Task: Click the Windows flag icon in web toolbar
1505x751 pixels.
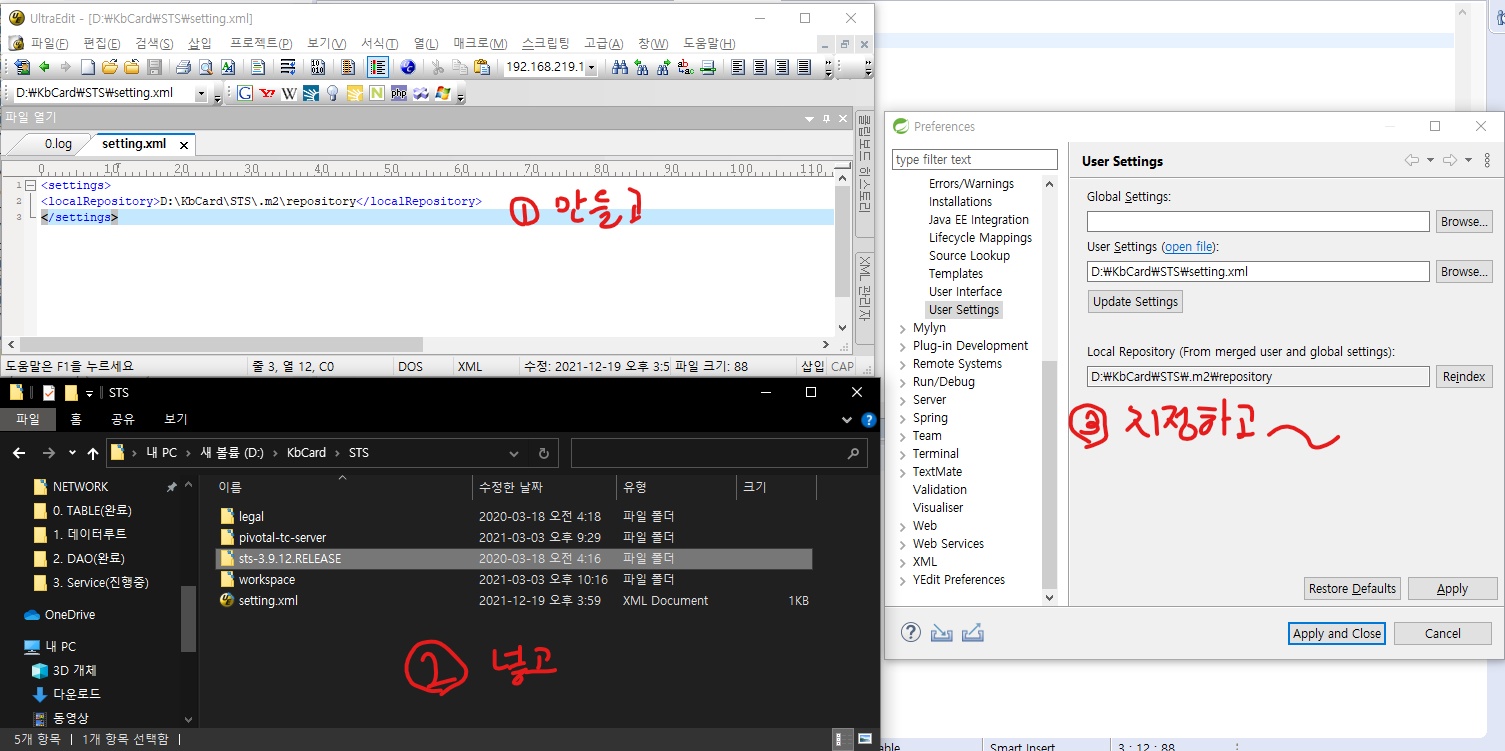Action: [x=443, y=93]
